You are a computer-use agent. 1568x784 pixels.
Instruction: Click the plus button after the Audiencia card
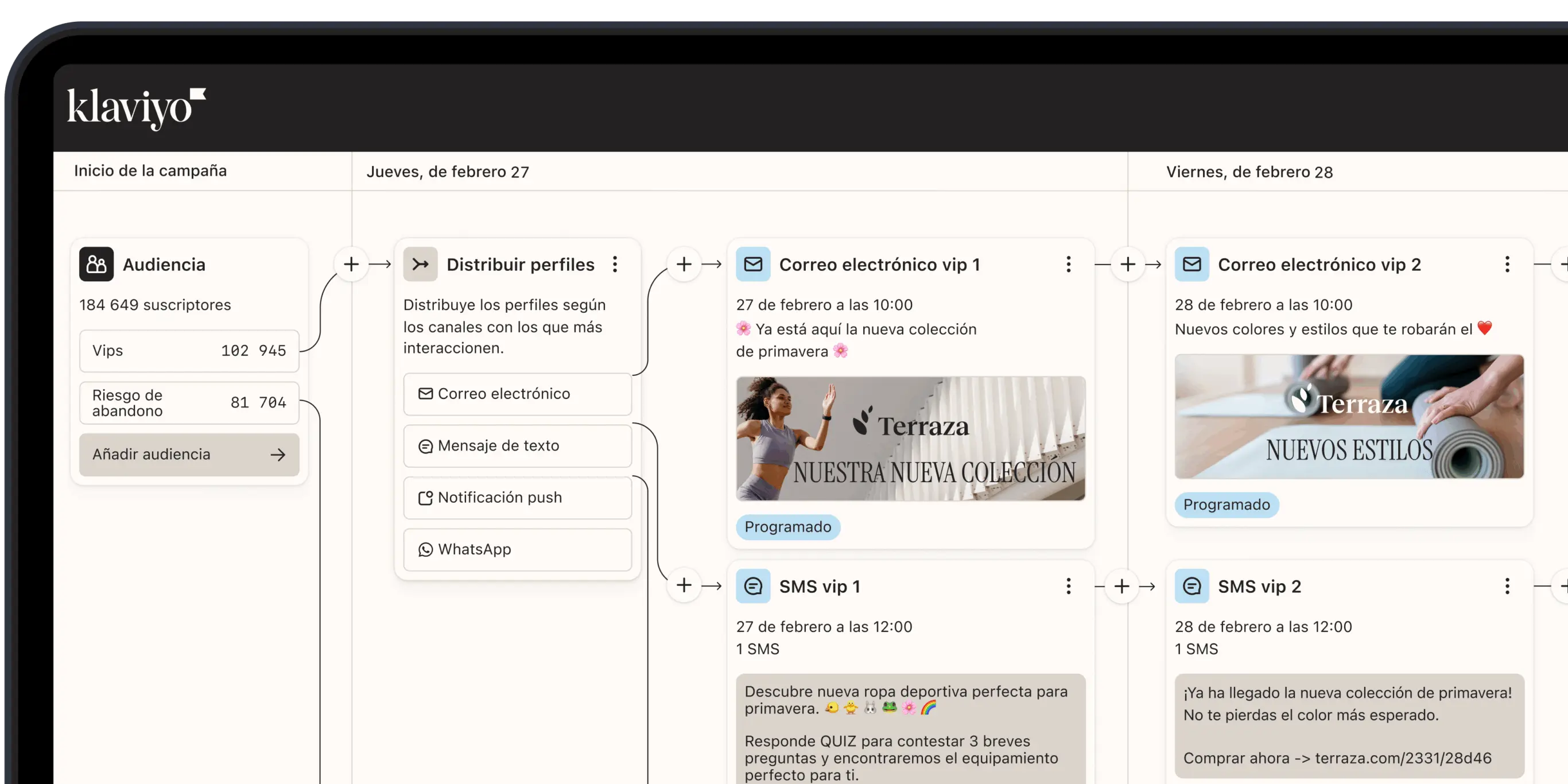pyautogui.click(x=351, y=264)
